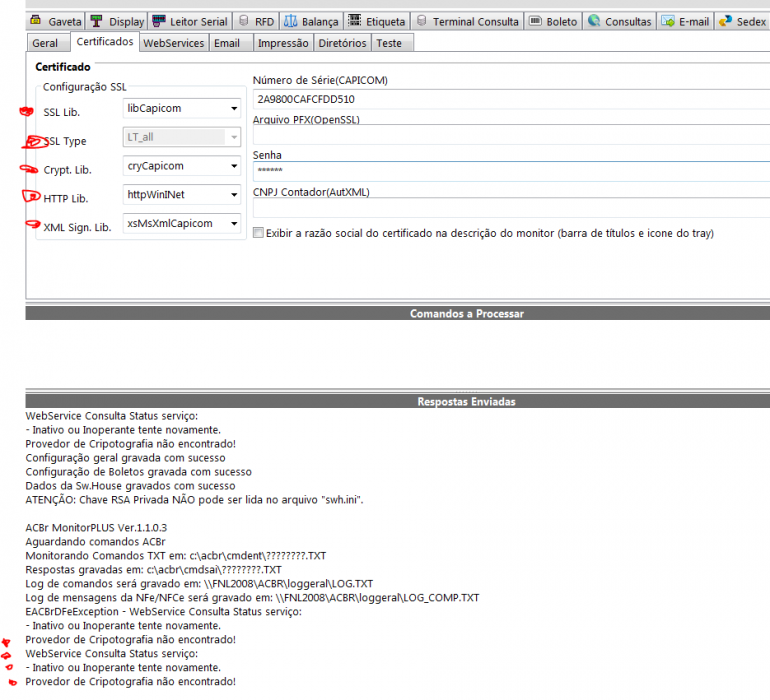770x700 pixels.
Task: Click the 'Certificado' section heading
Action: point(63,67)
